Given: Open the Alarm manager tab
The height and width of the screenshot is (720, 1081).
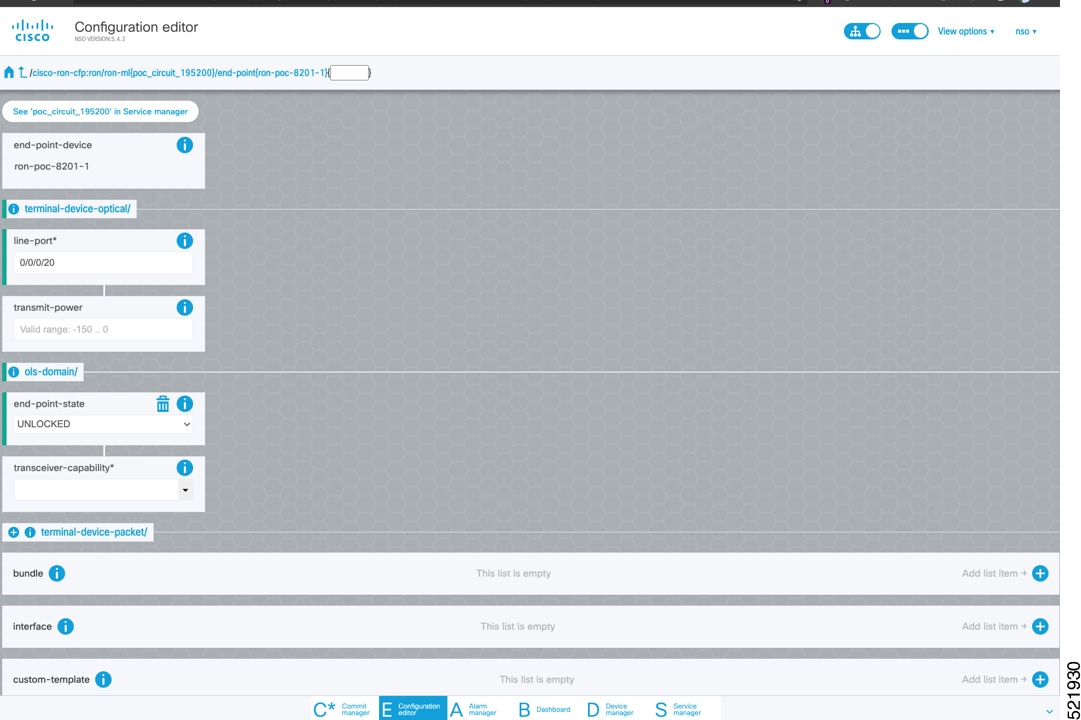Looking at the screenshot, I should 474,709.
